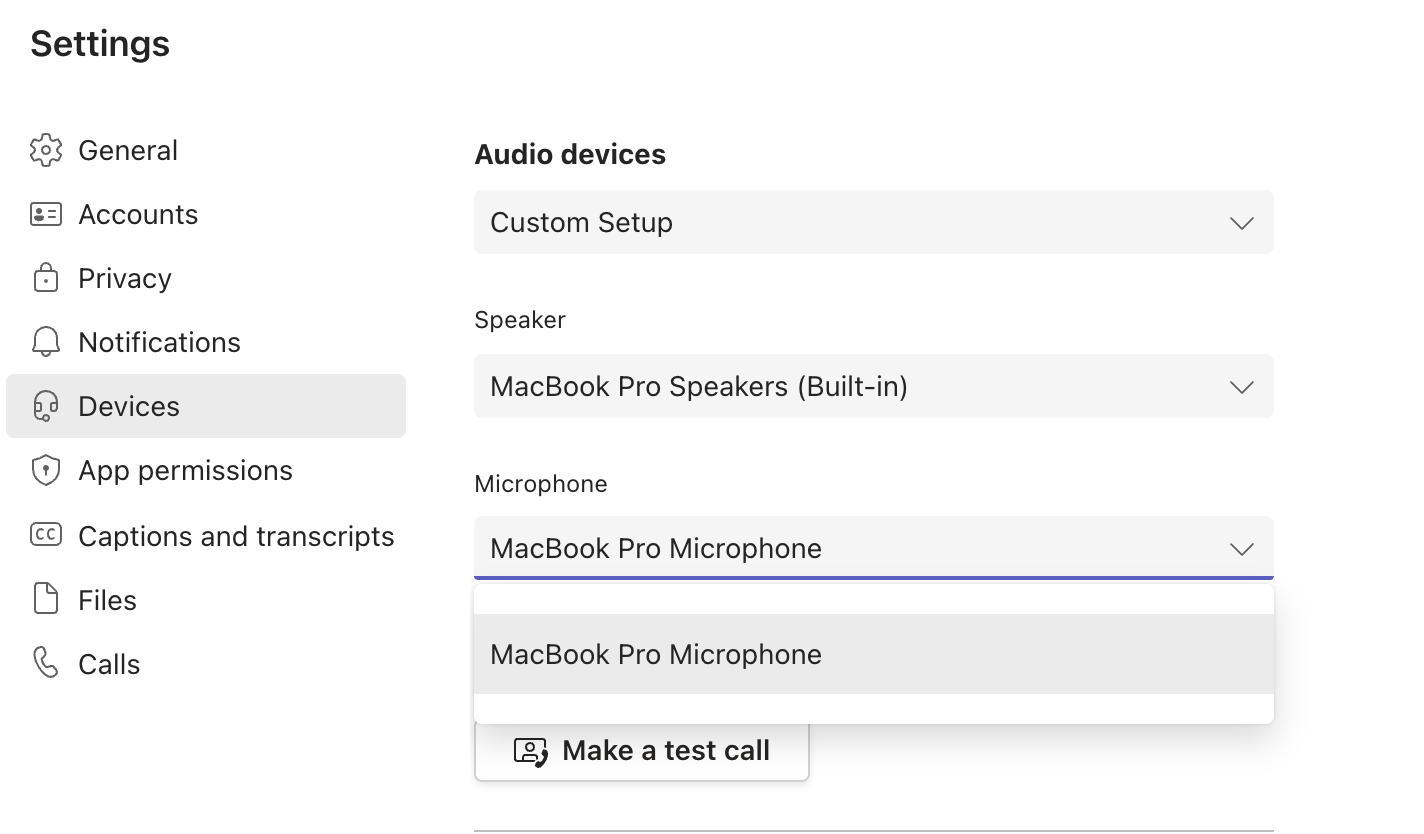Click the Calls phone icon
Screen dimensions: 1424x834
tap(46, 663)
